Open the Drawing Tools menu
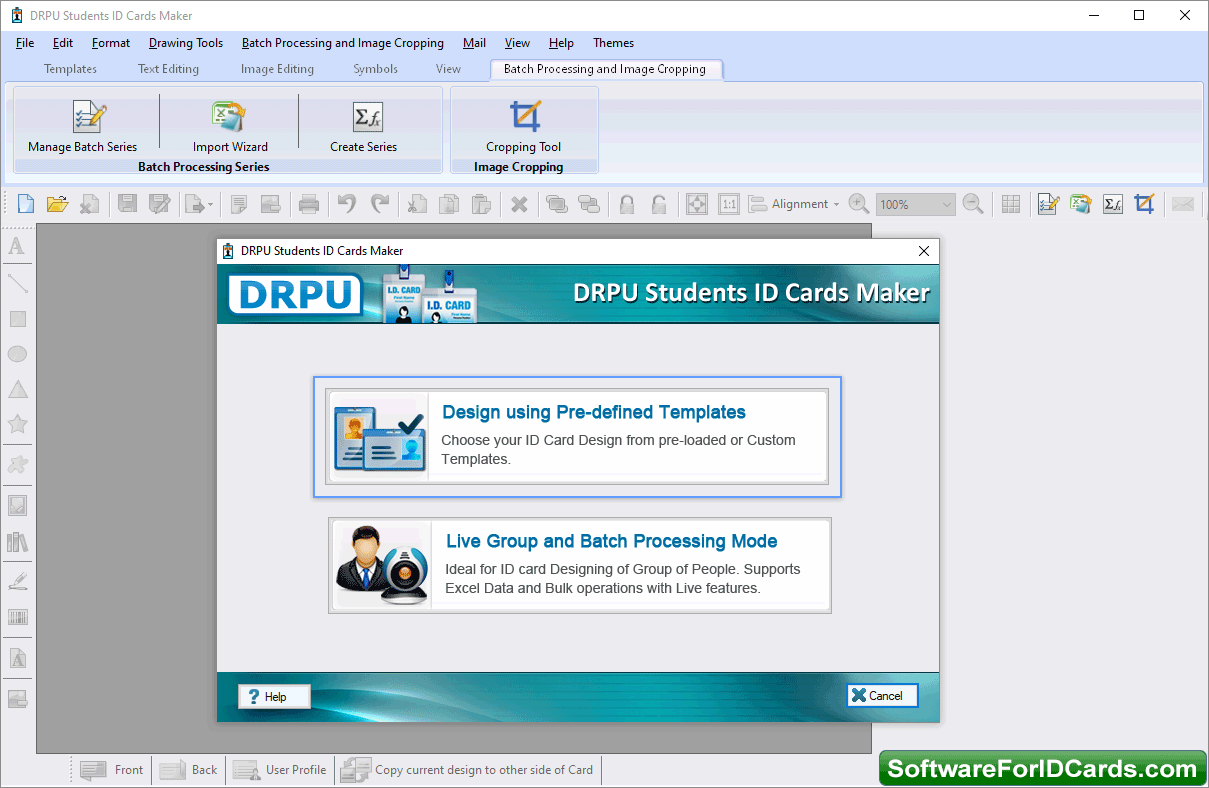This screenshot has width=1209, height=788. [186, 43]
